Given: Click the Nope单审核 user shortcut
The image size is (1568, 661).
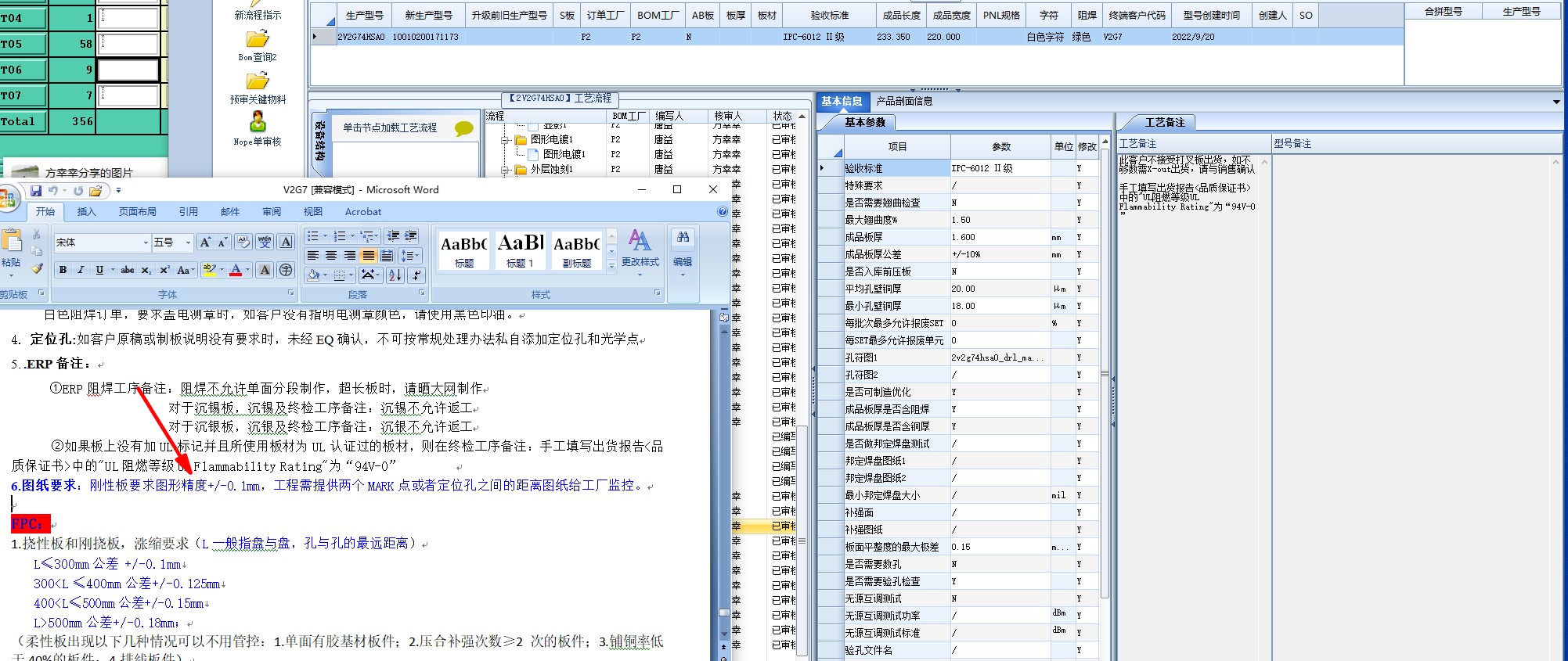Looking at the screenshot, I should click(x=258, y=129).
